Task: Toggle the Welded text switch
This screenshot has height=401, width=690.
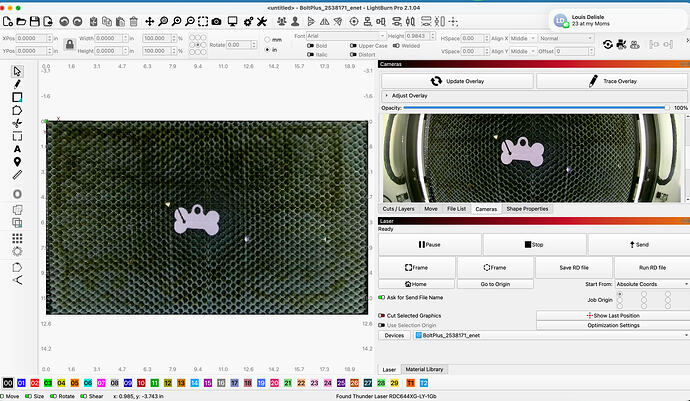Action: (x=396, y=46)
